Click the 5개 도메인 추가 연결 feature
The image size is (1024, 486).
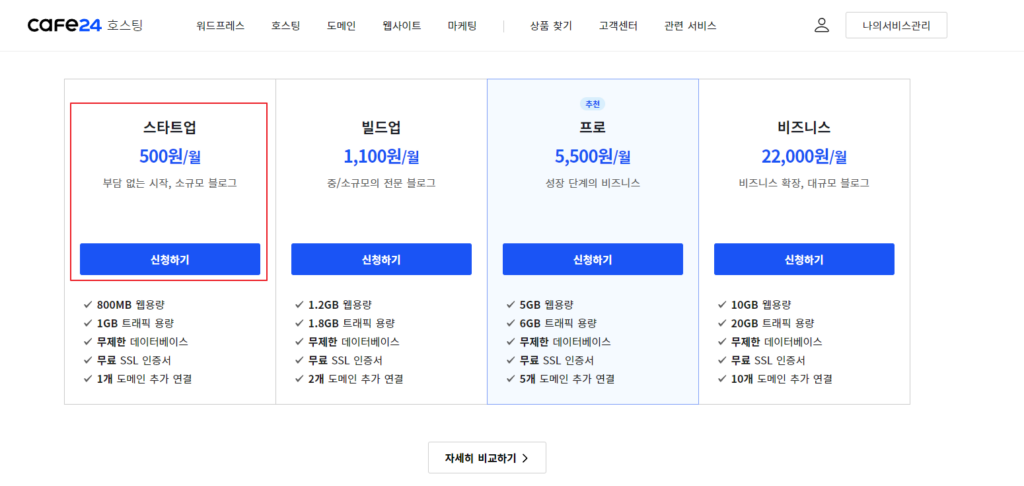[x=560, y=378]
